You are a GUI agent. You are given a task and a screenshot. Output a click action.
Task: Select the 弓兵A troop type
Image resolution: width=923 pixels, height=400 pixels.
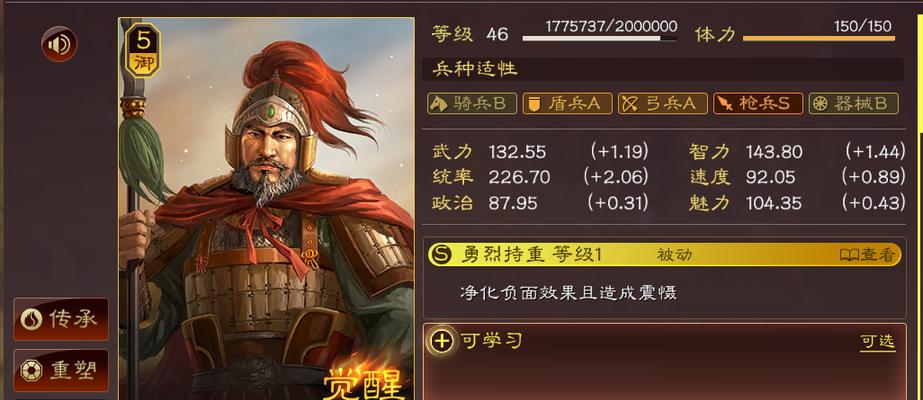coord(662,104)
